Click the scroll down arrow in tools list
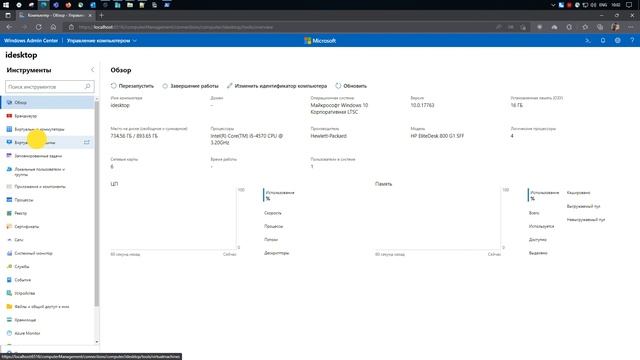The width and height of the screenshot is (640, 360). [x=97, y=342]
